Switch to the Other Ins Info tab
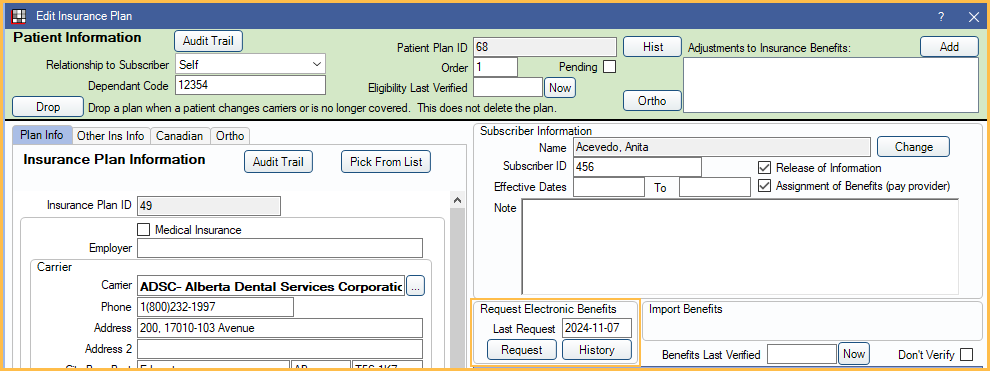 110,136
